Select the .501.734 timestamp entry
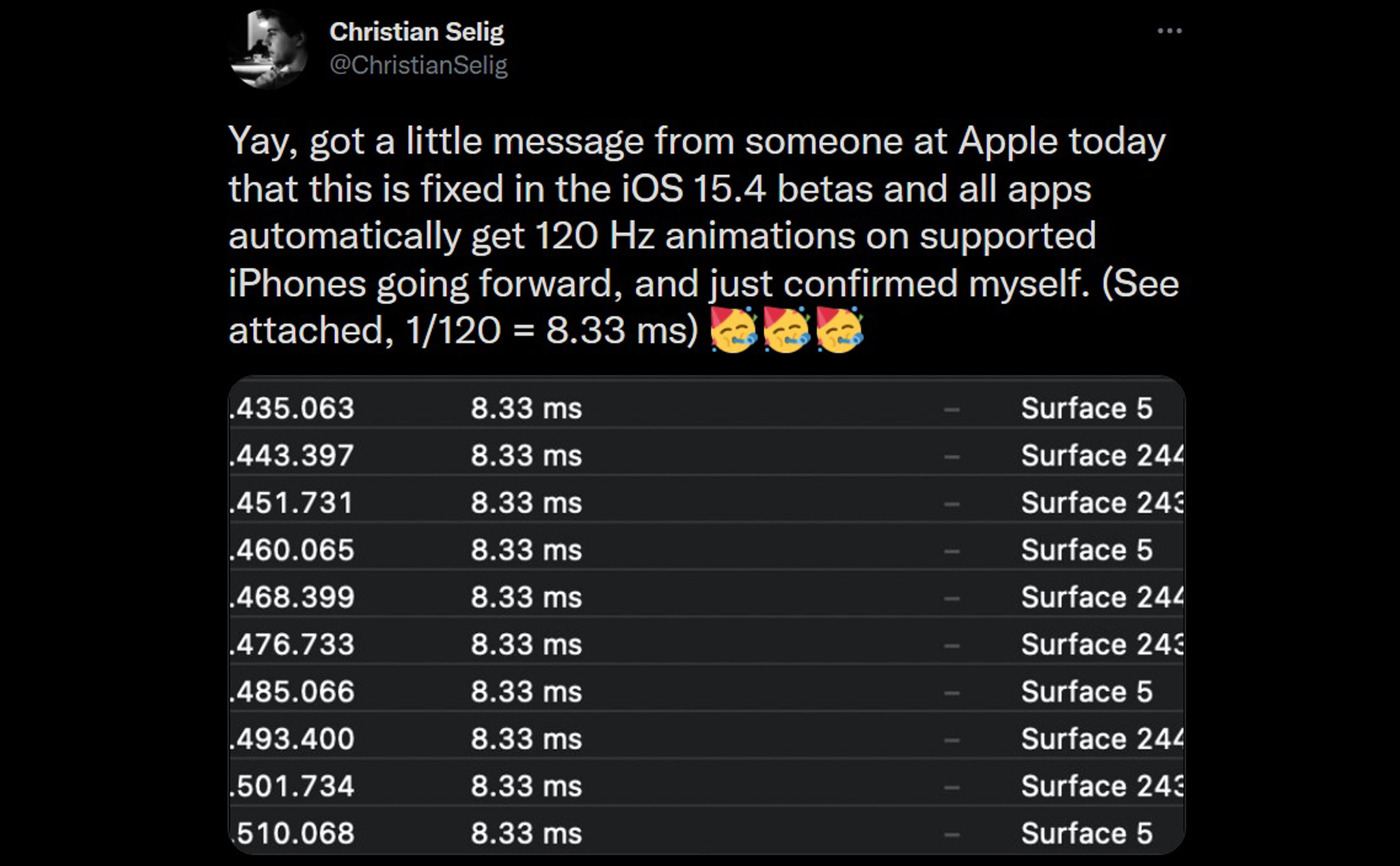Viewport: 1400px width, 866px height. (x=294, y=786)
